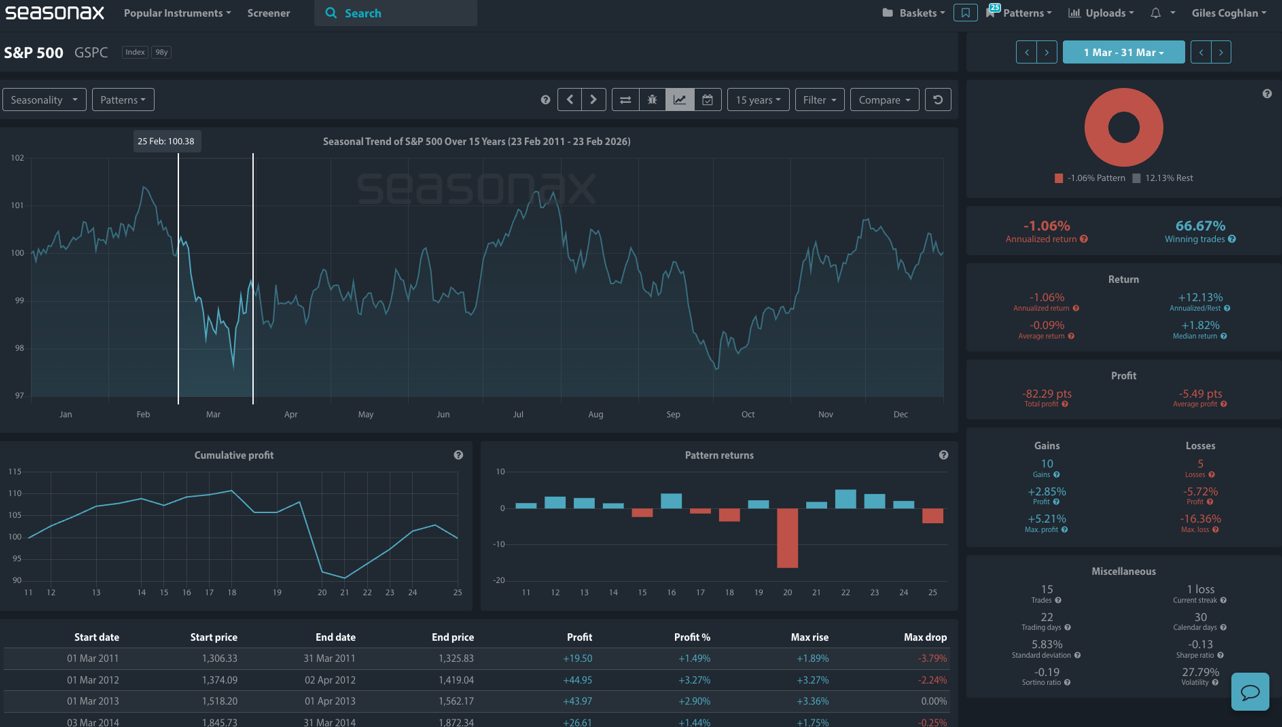Image resolution: width=1282 pixels, height=727 pixels.
Task: Click the help icon in Pattern returns panel
Action: [x=943, y=455]
